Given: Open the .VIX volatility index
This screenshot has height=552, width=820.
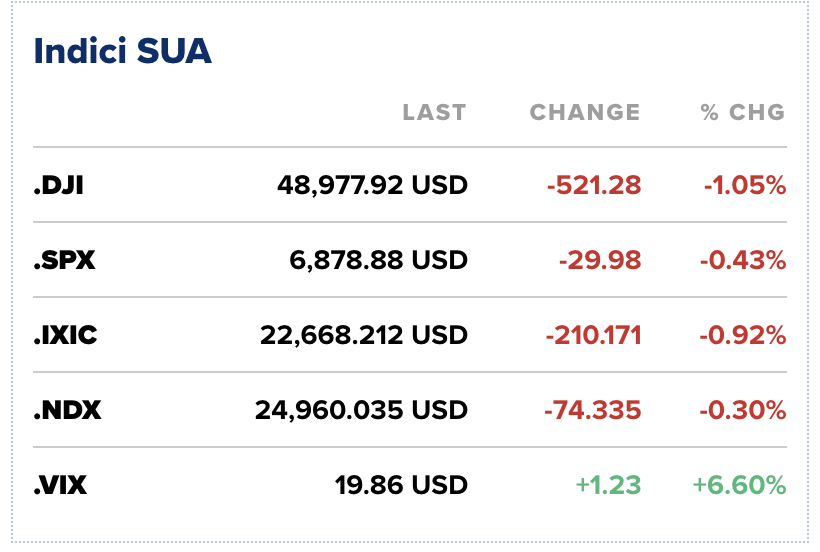Looking at the screenshot, I should (x=61, y=486).
